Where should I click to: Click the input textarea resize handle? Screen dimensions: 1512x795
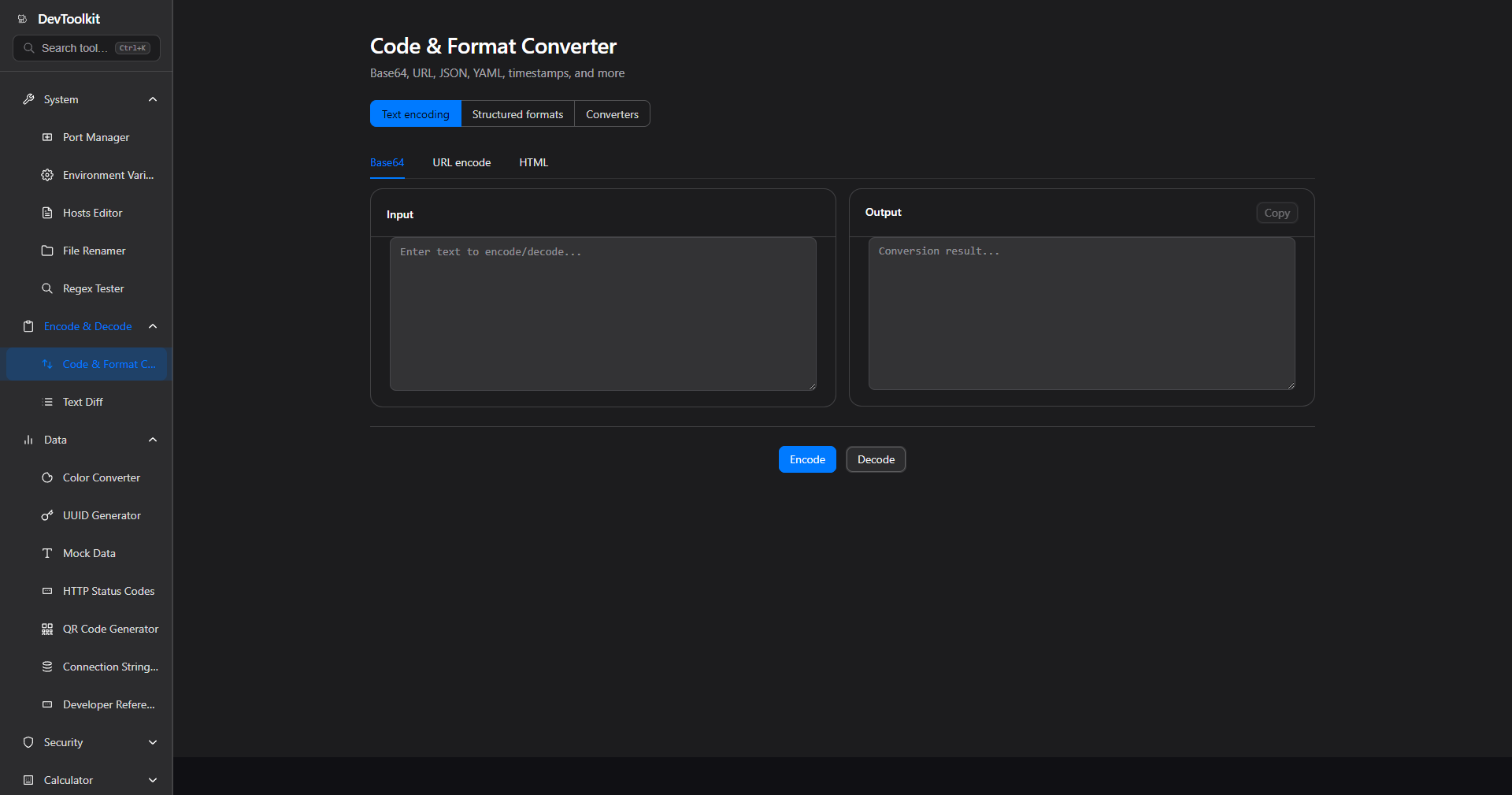pyautogui.click(x=812, y=386)
